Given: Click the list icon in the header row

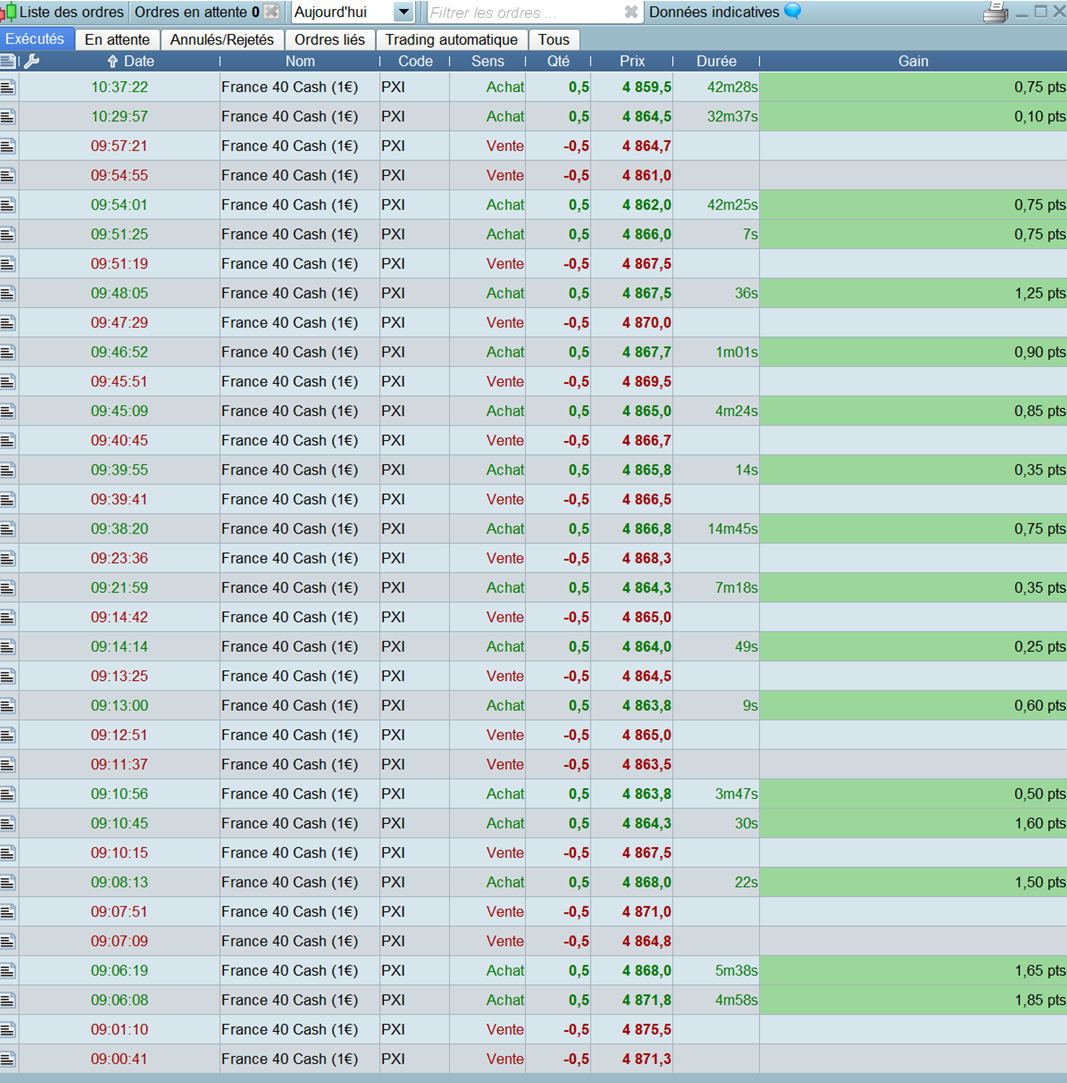Looking at the screenshot, I should click(x=8, y=61).
